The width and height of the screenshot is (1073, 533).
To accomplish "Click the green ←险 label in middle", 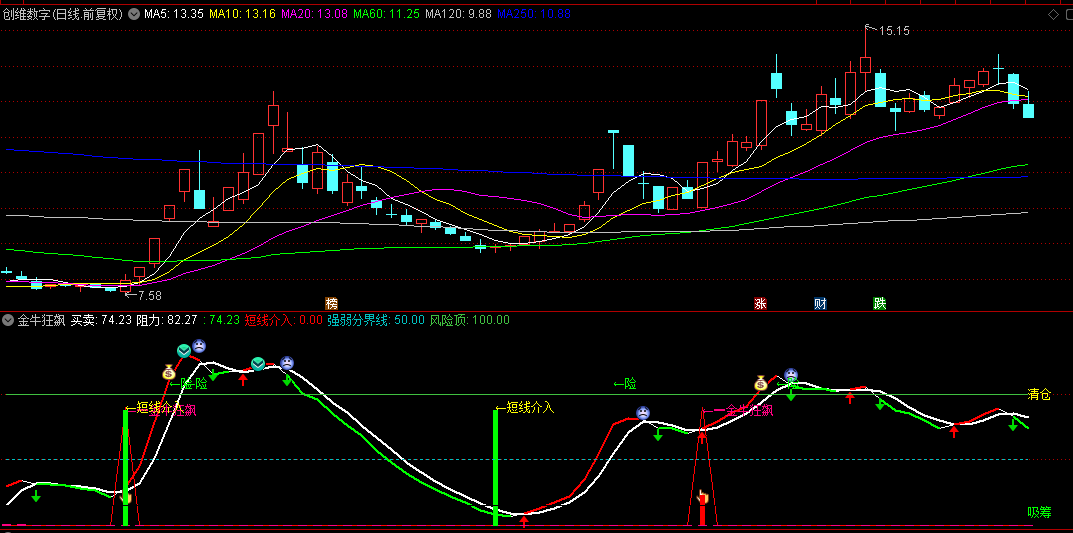I will click(x=625, y=385).
